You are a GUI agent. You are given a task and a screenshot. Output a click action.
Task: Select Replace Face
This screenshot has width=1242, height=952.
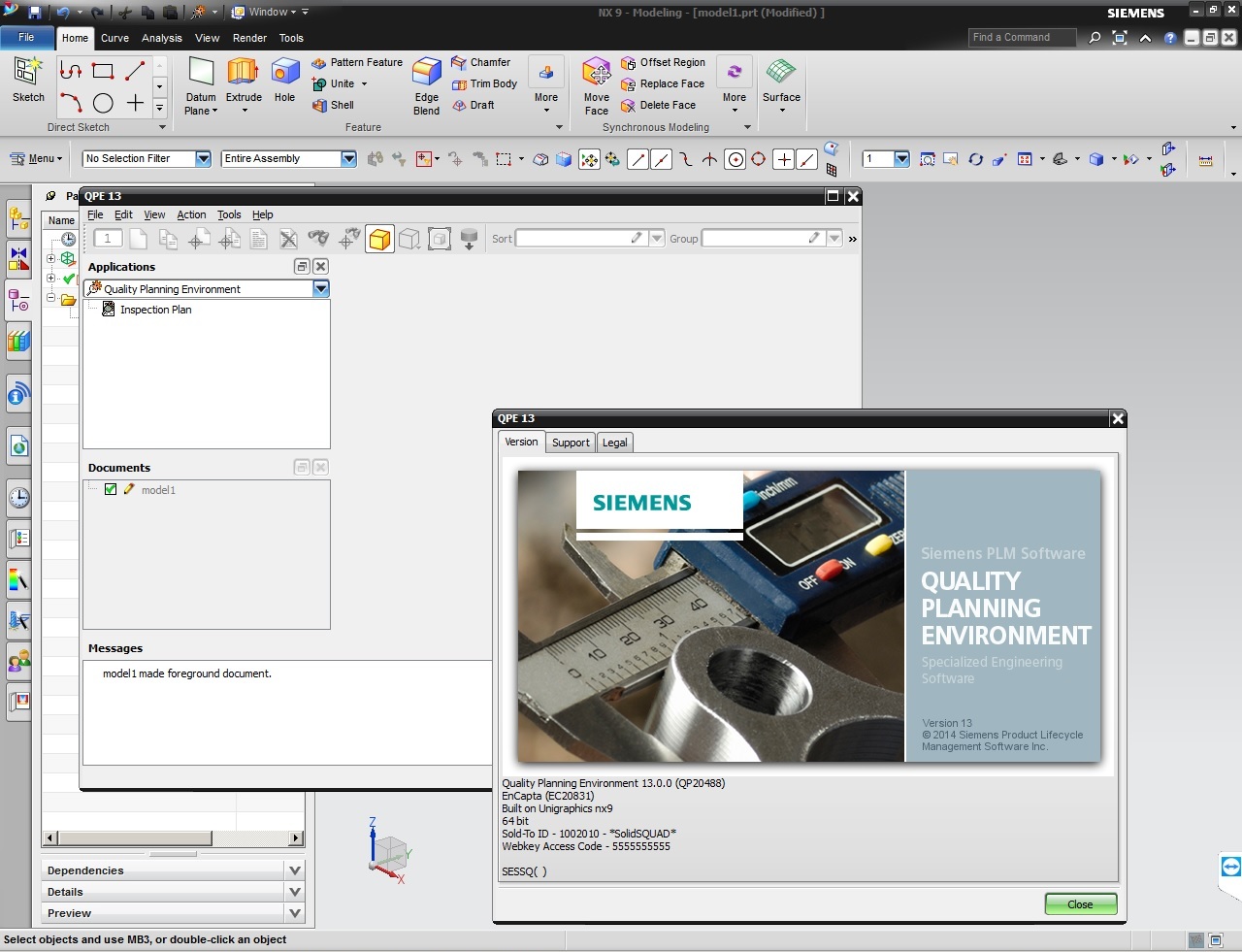[663, 83]
